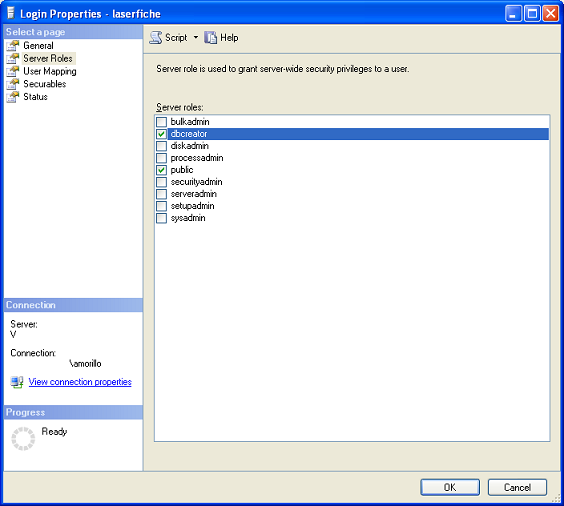
Task: Select the User Mapping page
Action: pos(50,71)
